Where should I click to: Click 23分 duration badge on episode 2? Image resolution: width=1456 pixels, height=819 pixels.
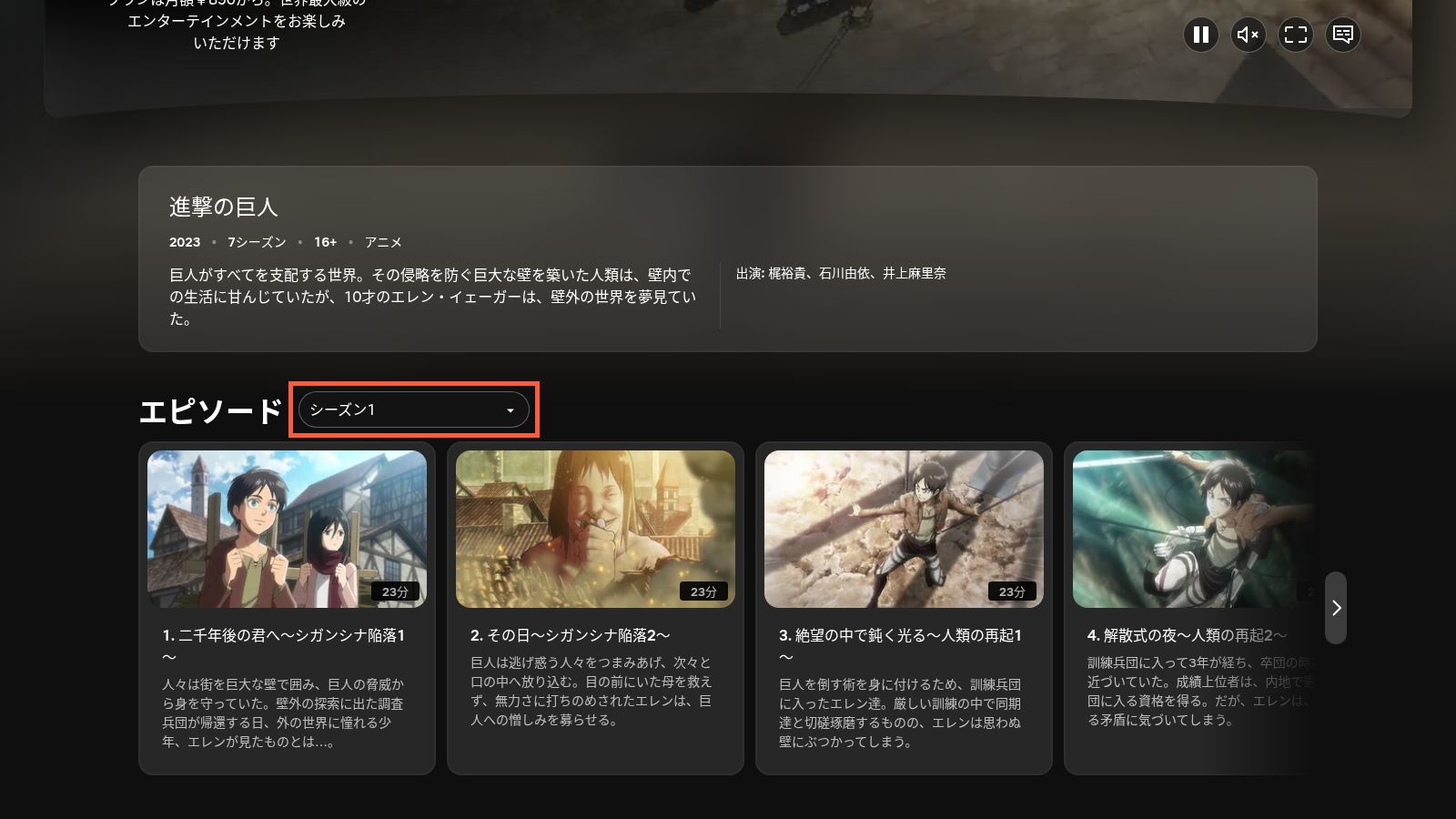tap(703, 591)
